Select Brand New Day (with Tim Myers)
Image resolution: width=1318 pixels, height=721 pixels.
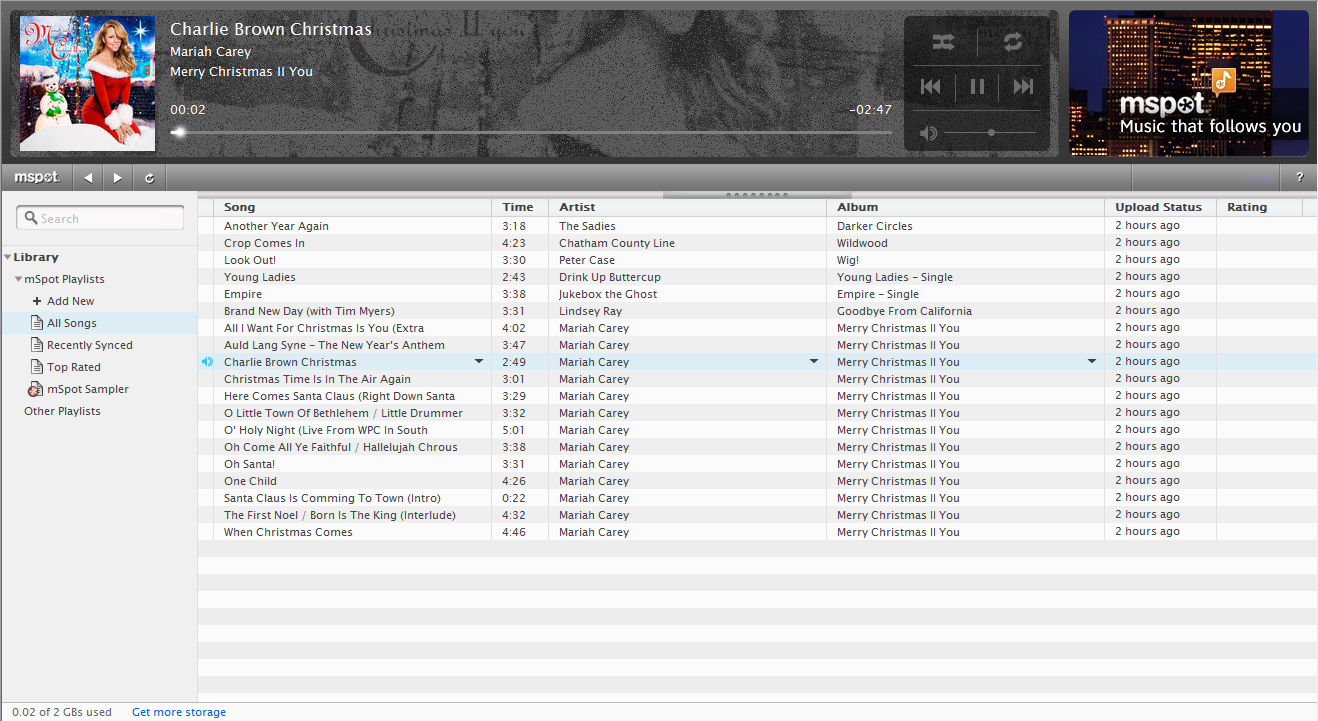309,311
